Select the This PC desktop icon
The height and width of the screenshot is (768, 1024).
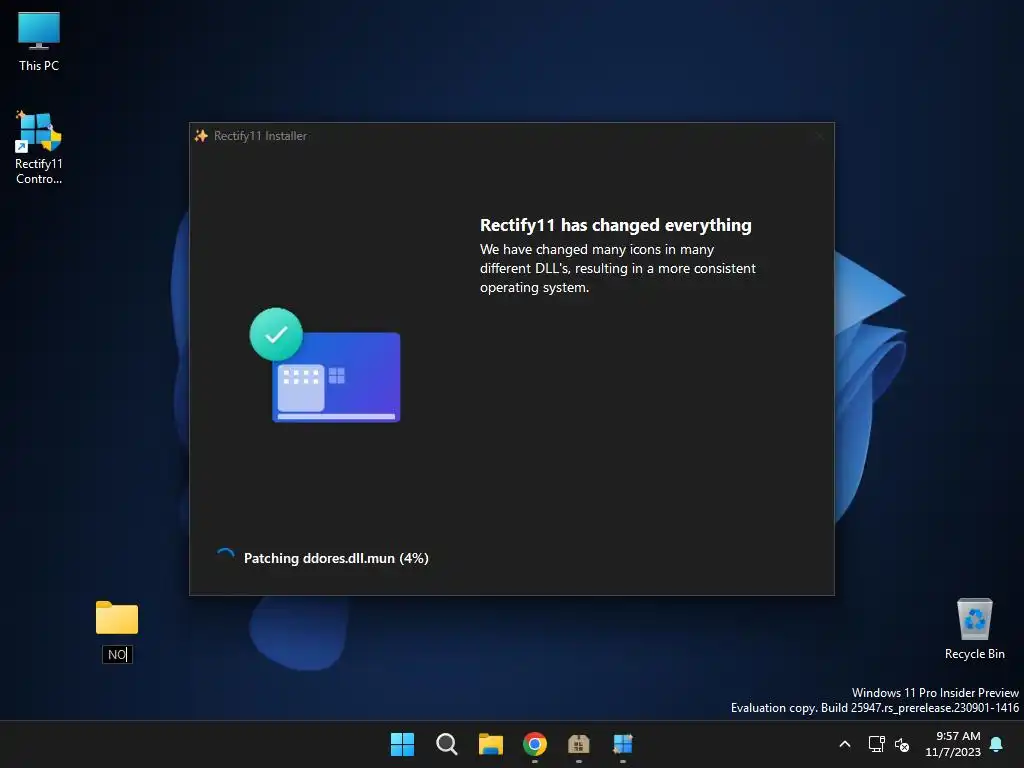[x=39, y=42]
